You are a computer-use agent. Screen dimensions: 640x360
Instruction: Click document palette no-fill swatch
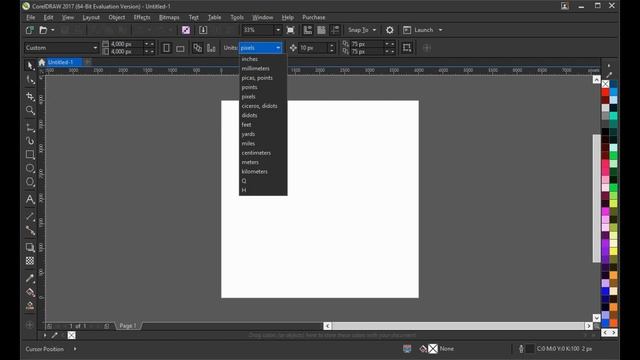[x=71, y=335]
